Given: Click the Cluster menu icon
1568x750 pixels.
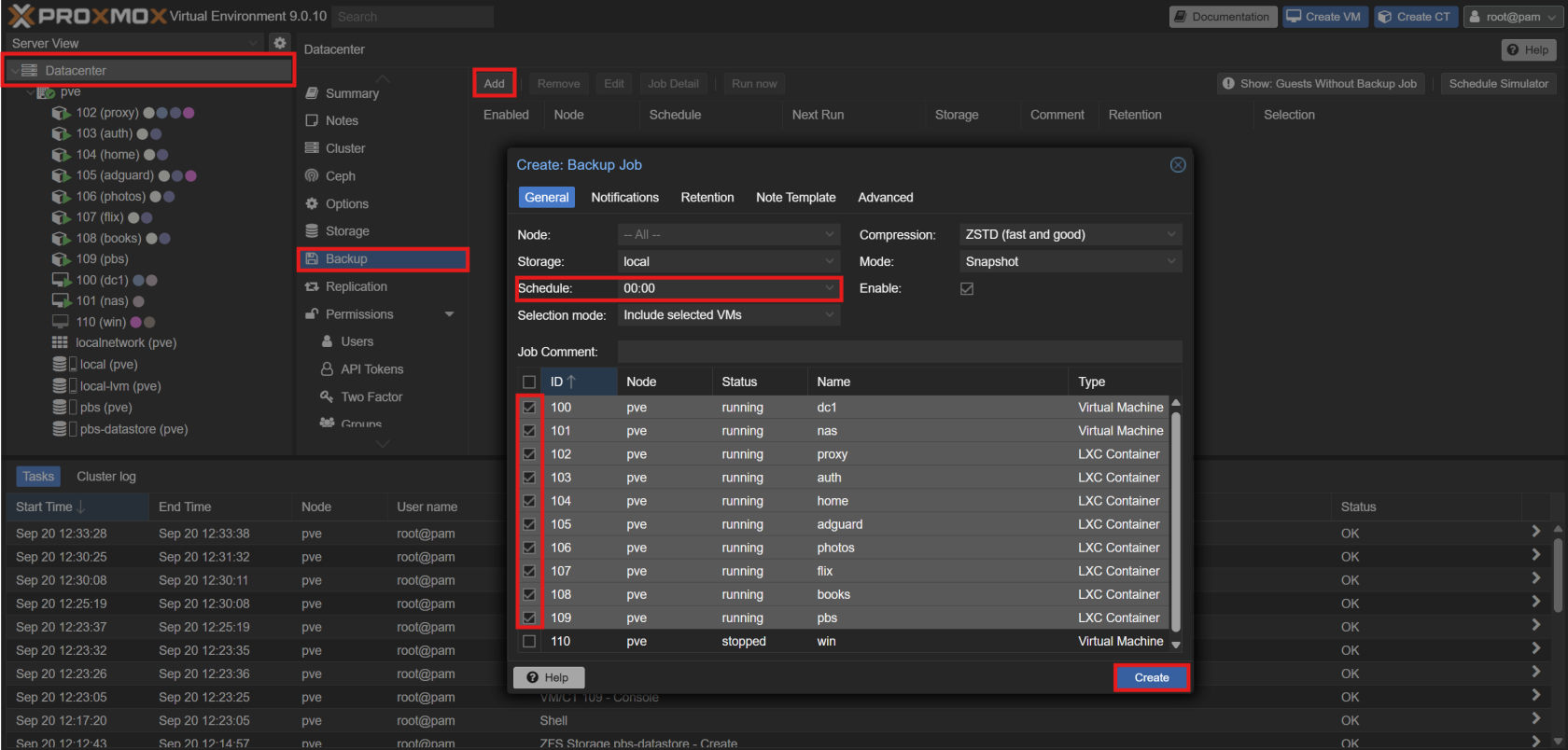Looking at the screenshot, I should pyautogui.click(x=312, y=148).
